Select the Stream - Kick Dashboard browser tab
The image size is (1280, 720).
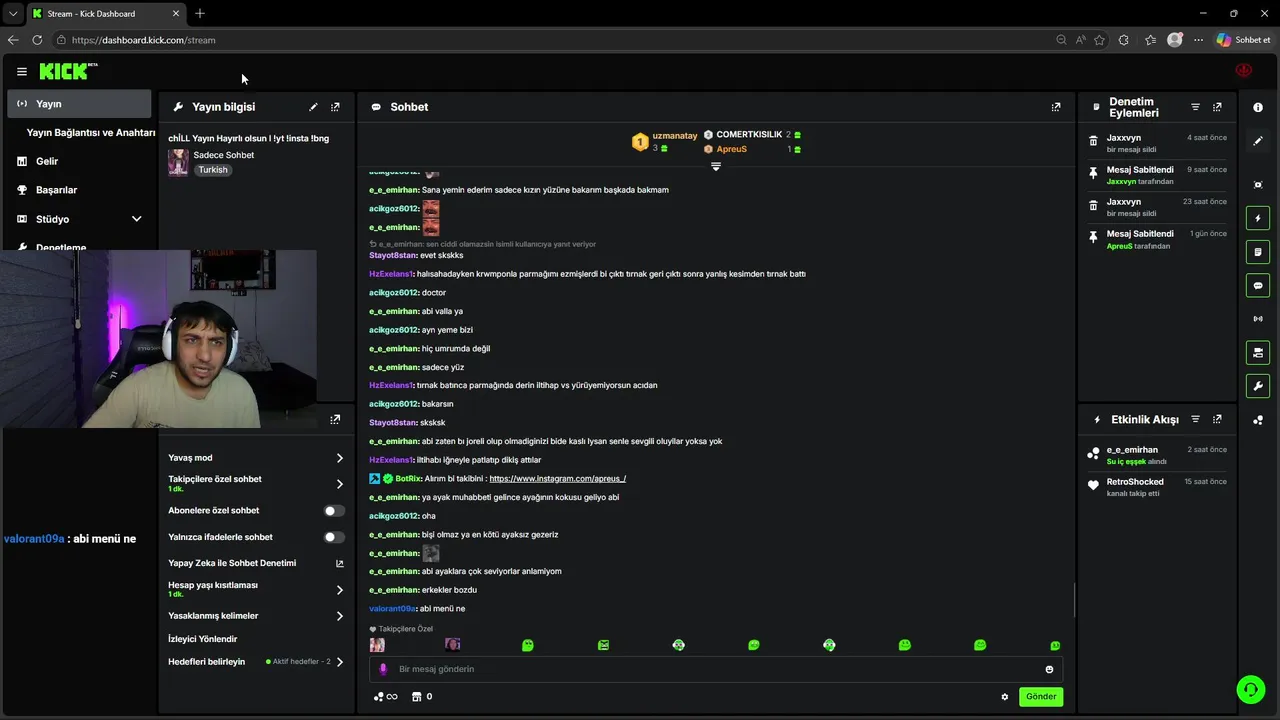click(105, 14)
